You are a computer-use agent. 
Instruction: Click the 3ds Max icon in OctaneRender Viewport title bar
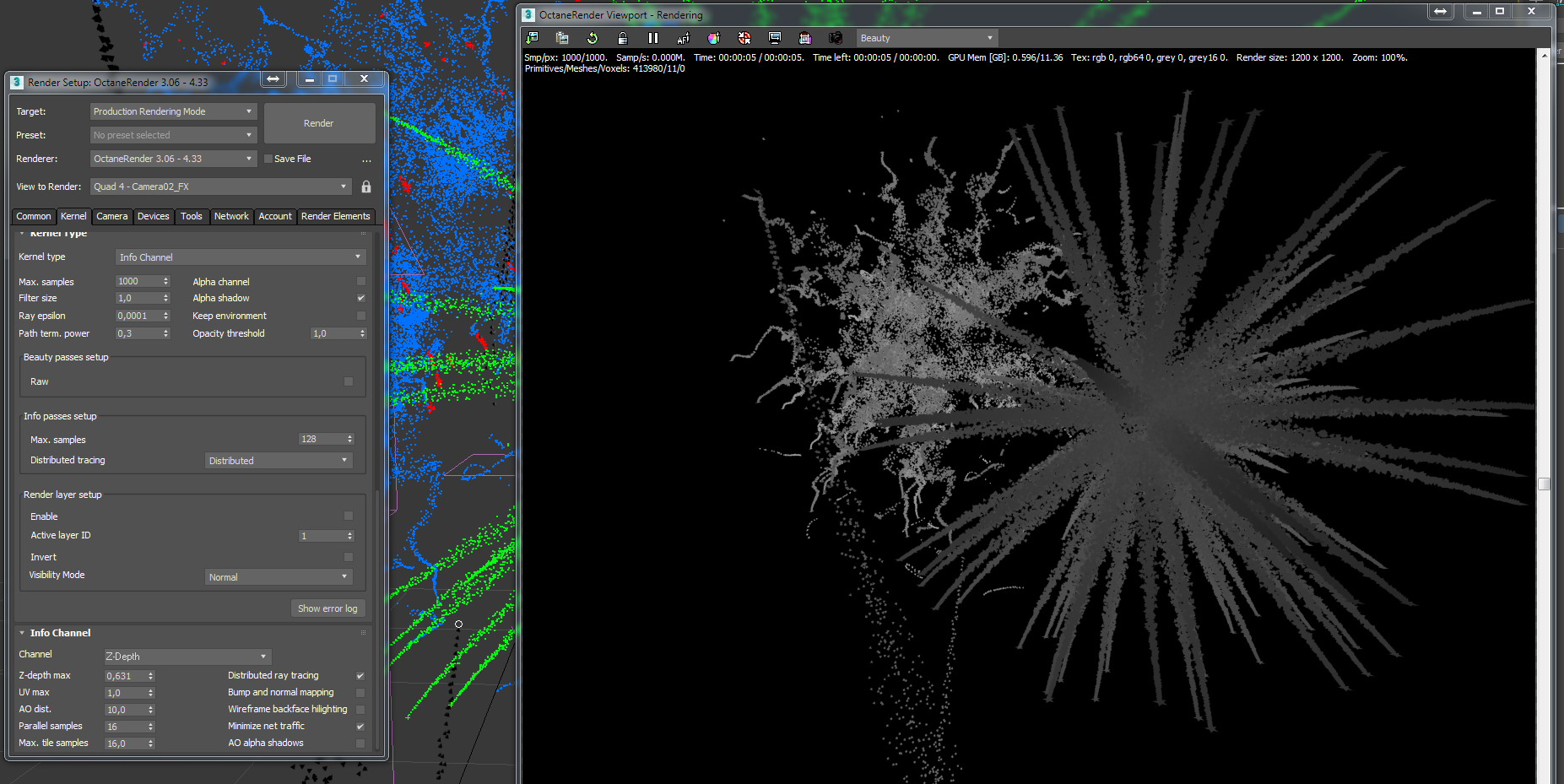pos(528,14)
